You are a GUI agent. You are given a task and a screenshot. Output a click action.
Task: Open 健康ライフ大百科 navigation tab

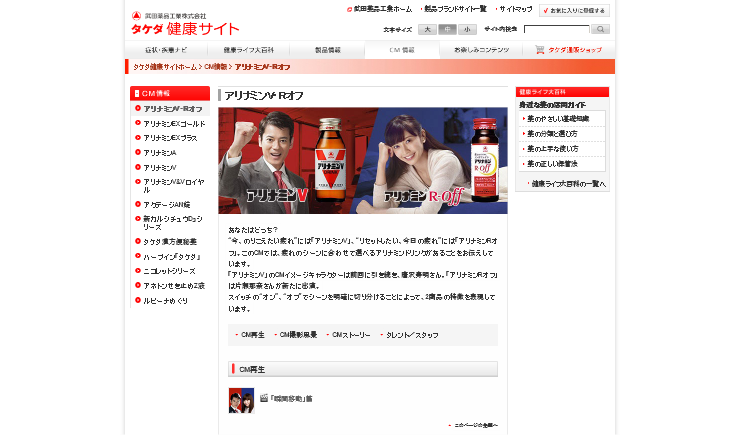coord(249,50)
